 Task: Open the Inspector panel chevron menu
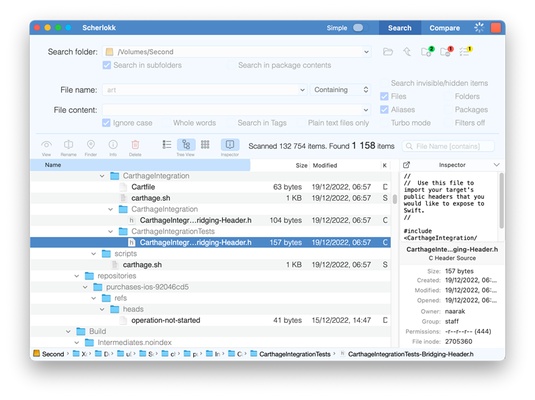tap(496, 165)
